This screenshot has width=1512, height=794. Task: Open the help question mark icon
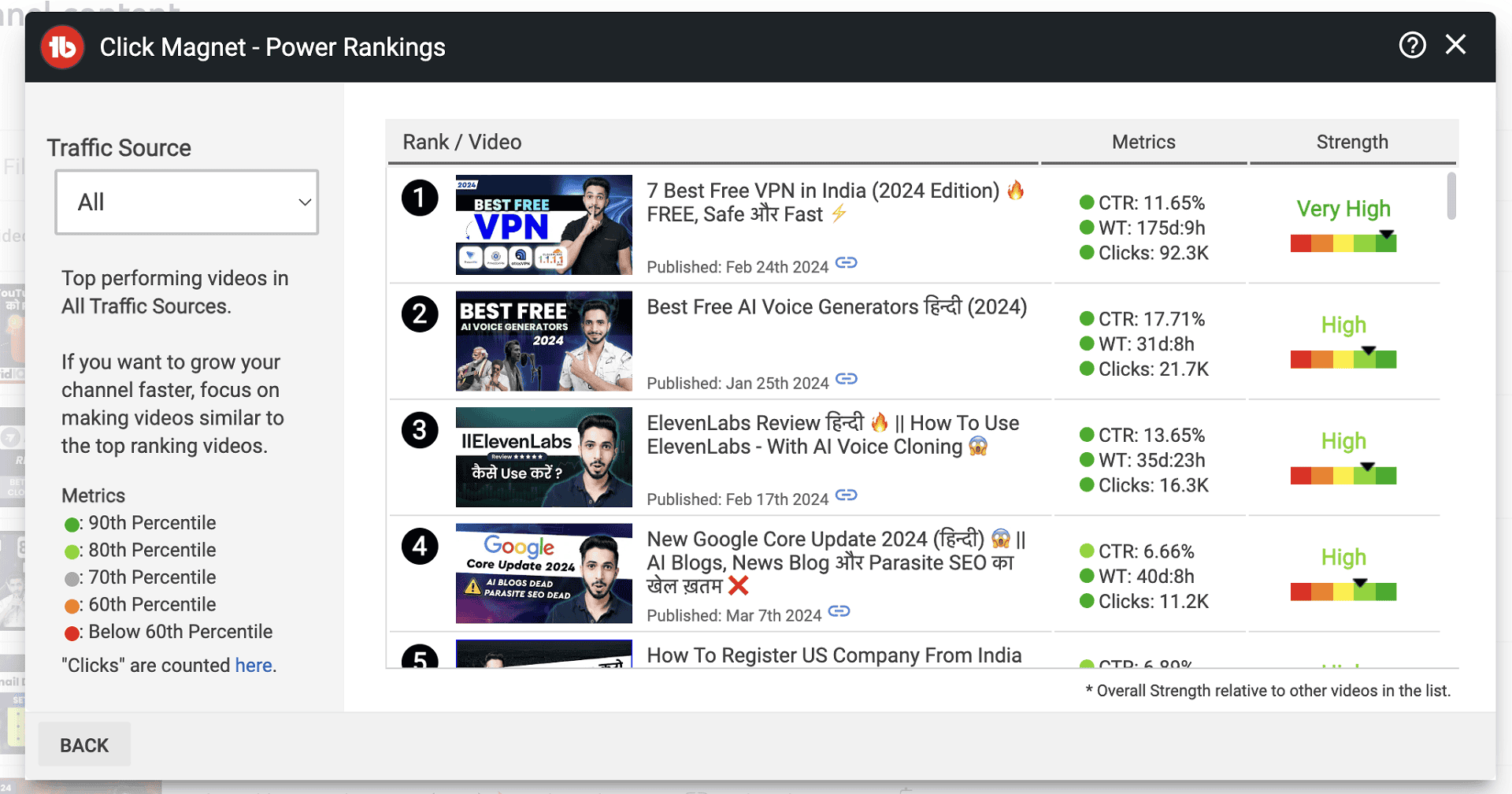[x=1412, y=46]
